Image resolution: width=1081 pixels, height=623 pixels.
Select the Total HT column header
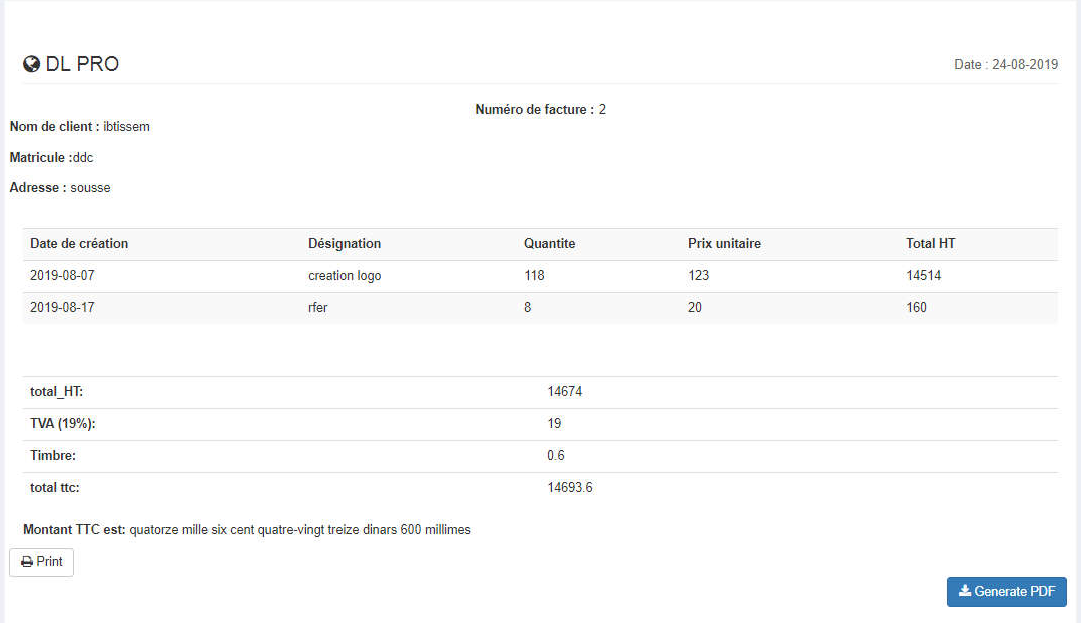tap(930, 244)
